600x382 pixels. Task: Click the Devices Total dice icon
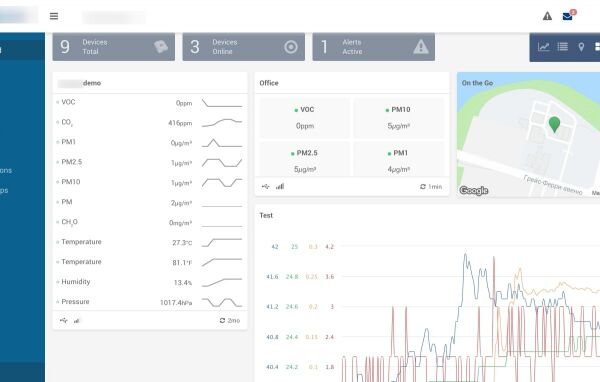point(161,47)
